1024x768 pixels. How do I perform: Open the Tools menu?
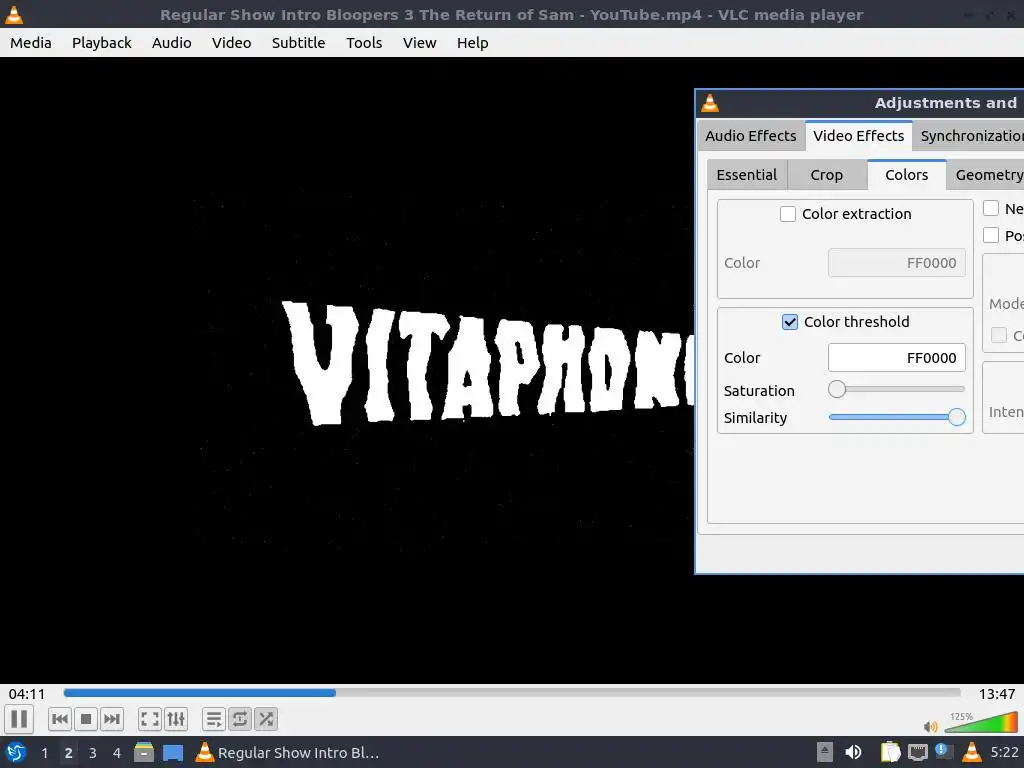(x=364, y=43)
